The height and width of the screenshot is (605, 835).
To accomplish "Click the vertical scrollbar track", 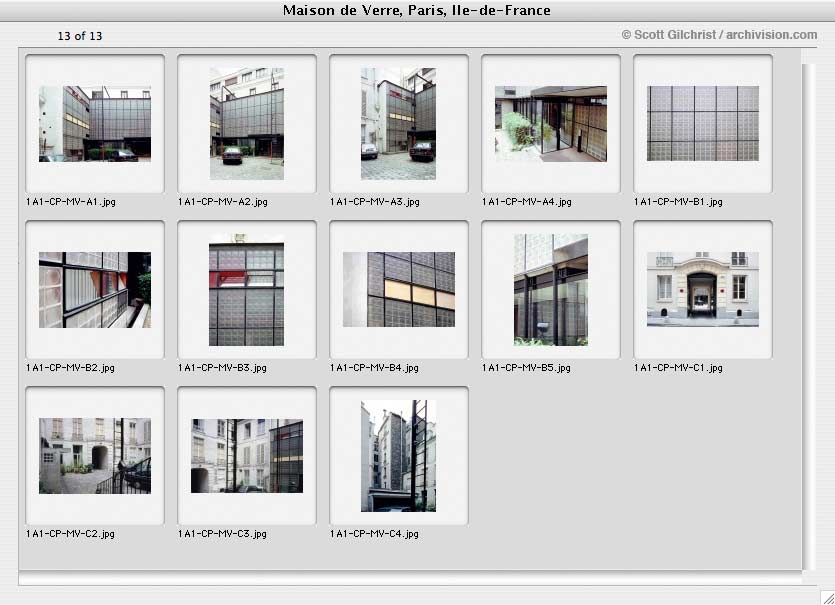I will point(808,317).
